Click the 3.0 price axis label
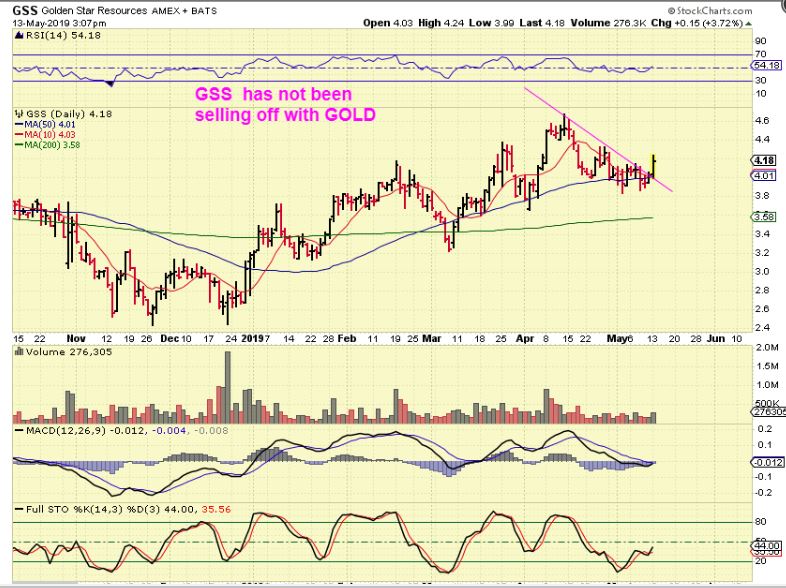 tap(762, 271)
